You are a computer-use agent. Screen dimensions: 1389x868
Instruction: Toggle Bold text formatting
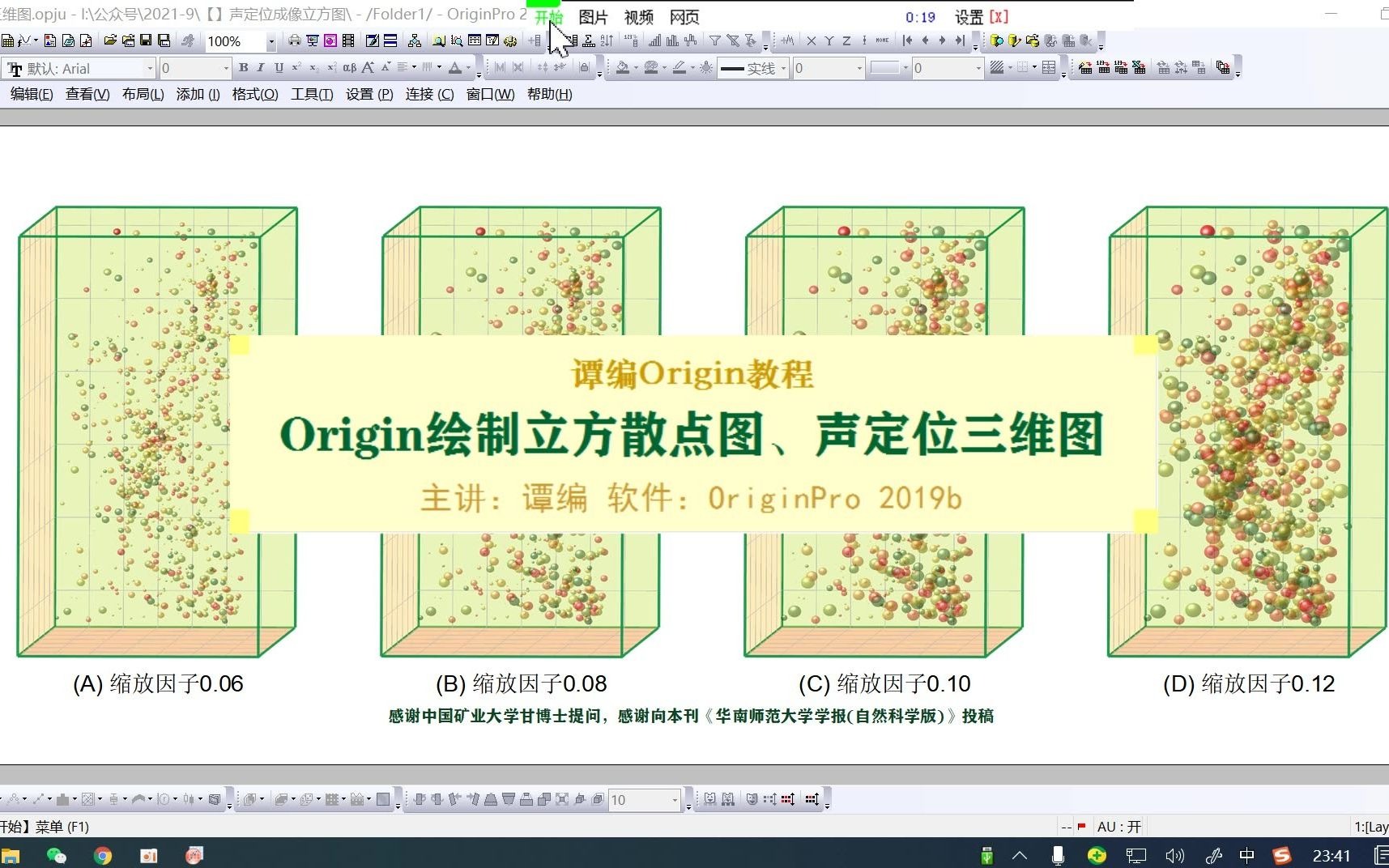point(243,68)
